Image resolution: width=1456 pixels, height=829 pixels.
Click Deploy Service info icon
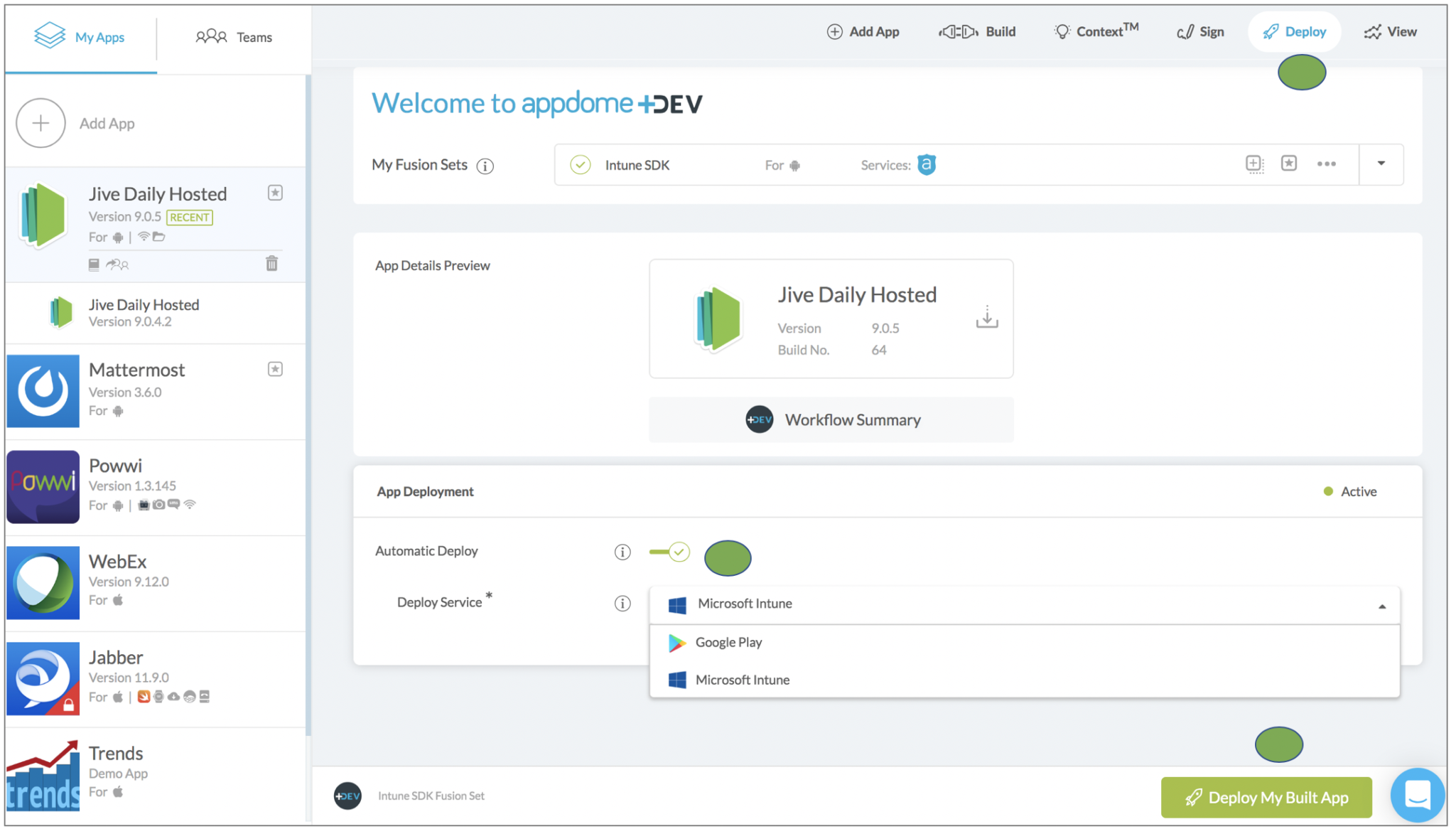point(622,604)
